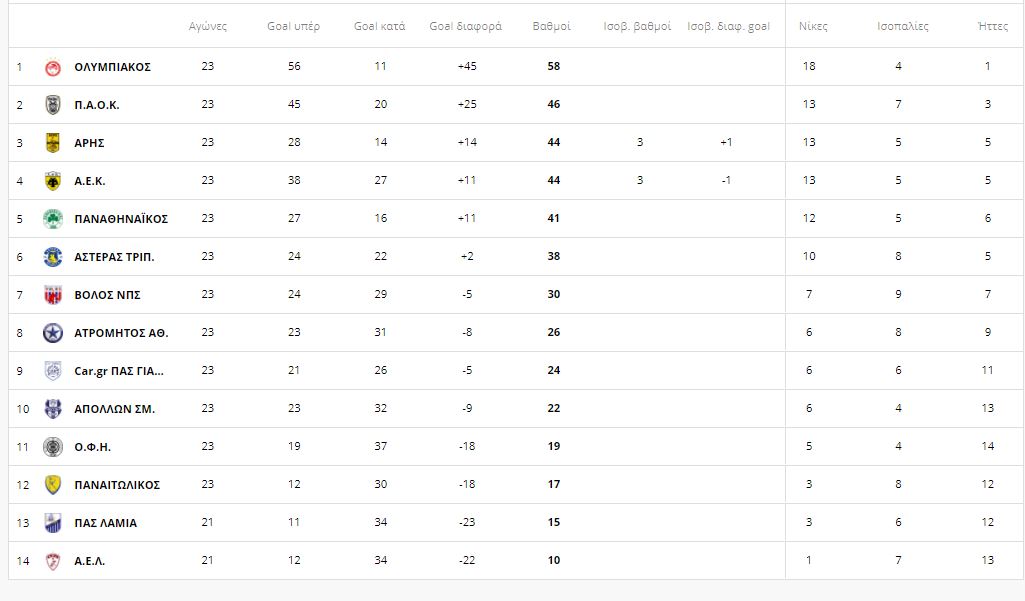
Task: Click the Π.Α.Ο.Κ. team crest
Action: tap(53, 105)
